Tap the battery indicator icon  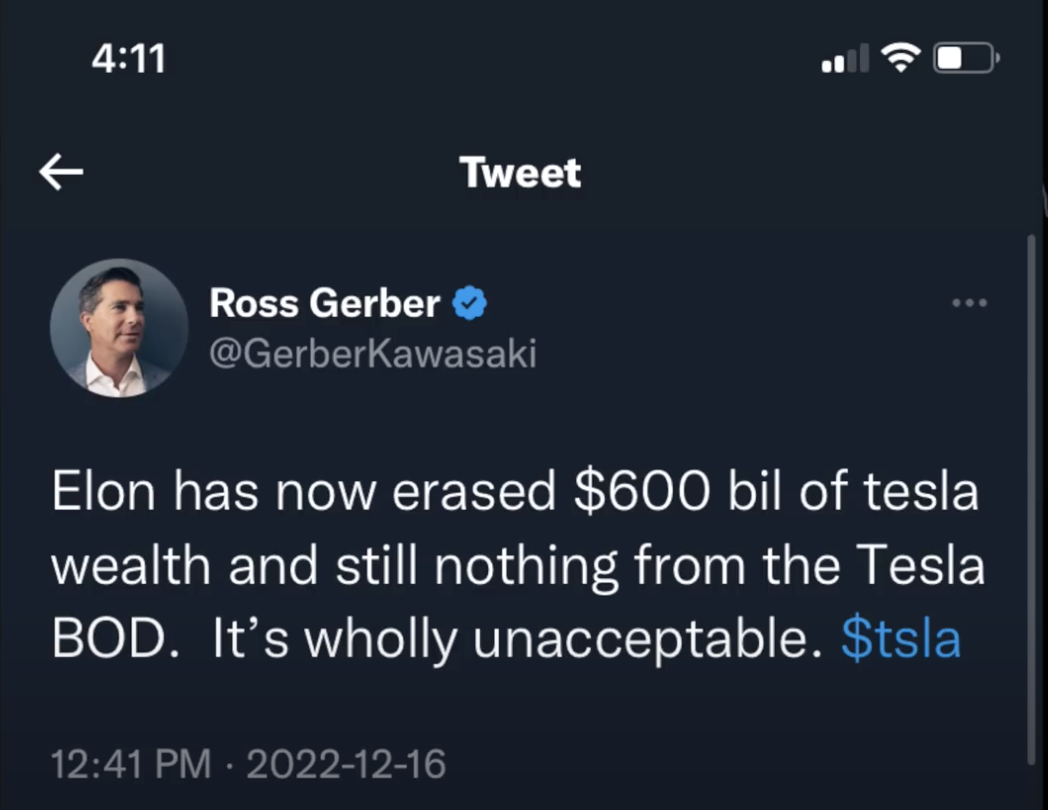coord(965,60)
